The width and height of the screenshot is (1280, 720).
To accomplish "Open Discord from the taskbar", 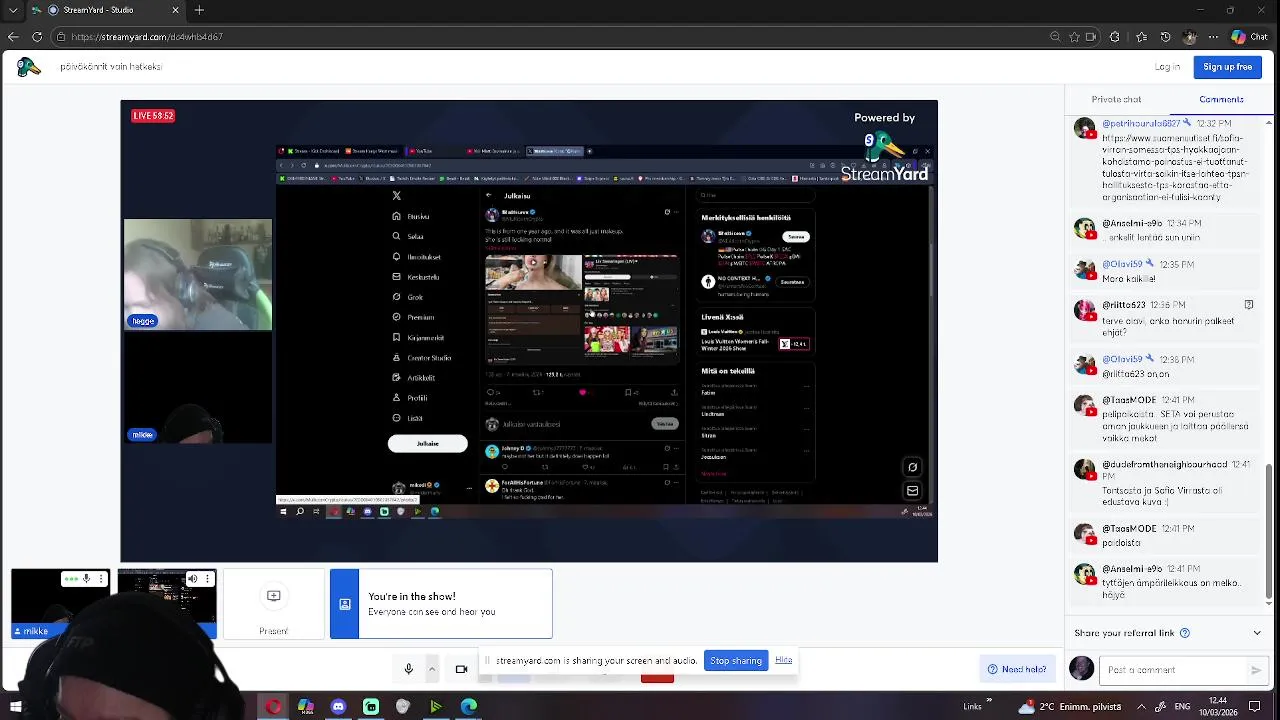I will click(x=338, y=707).
